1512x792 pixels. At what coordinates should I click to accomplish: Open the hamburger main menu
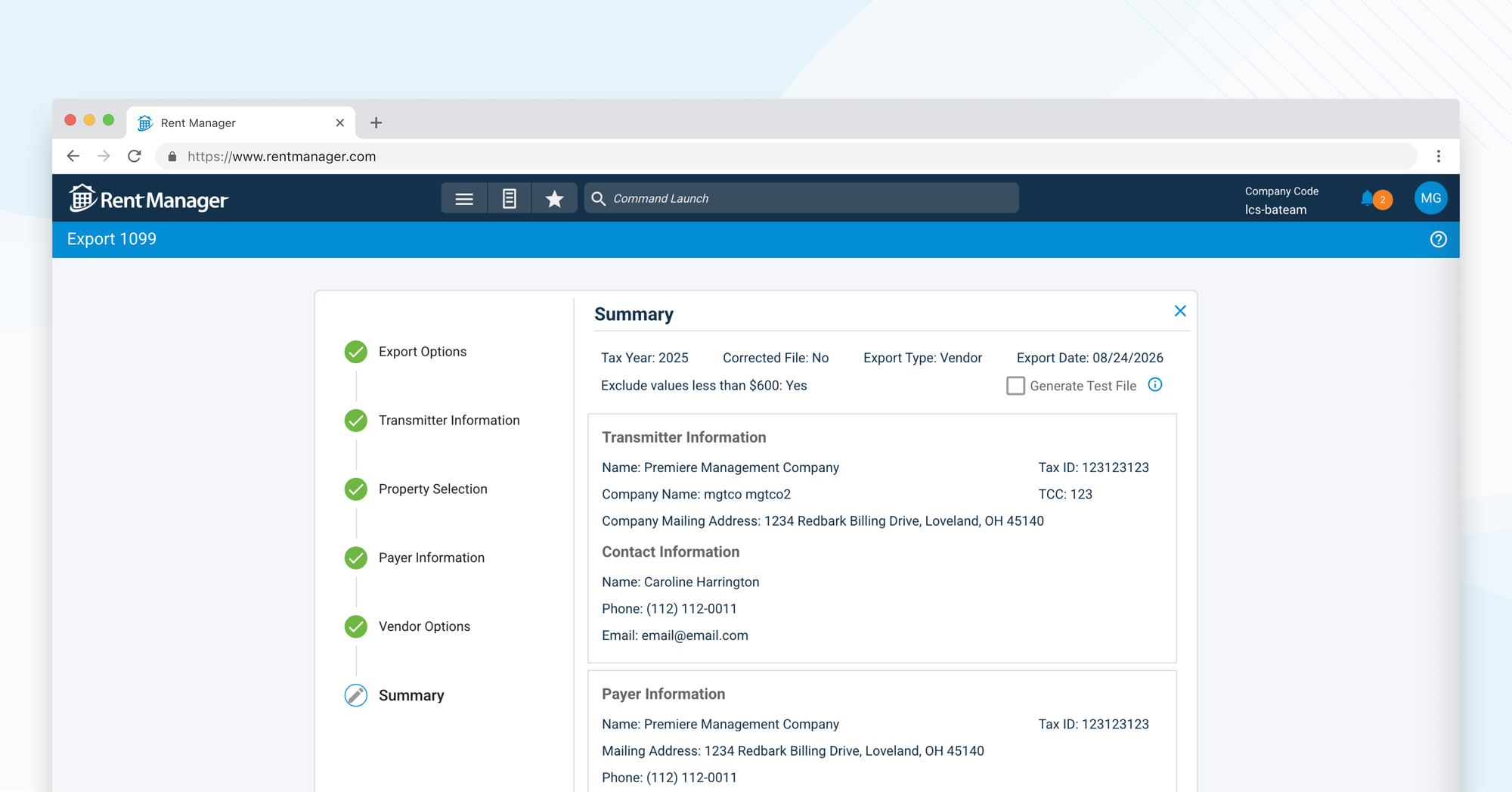click(x=464, y=198)
